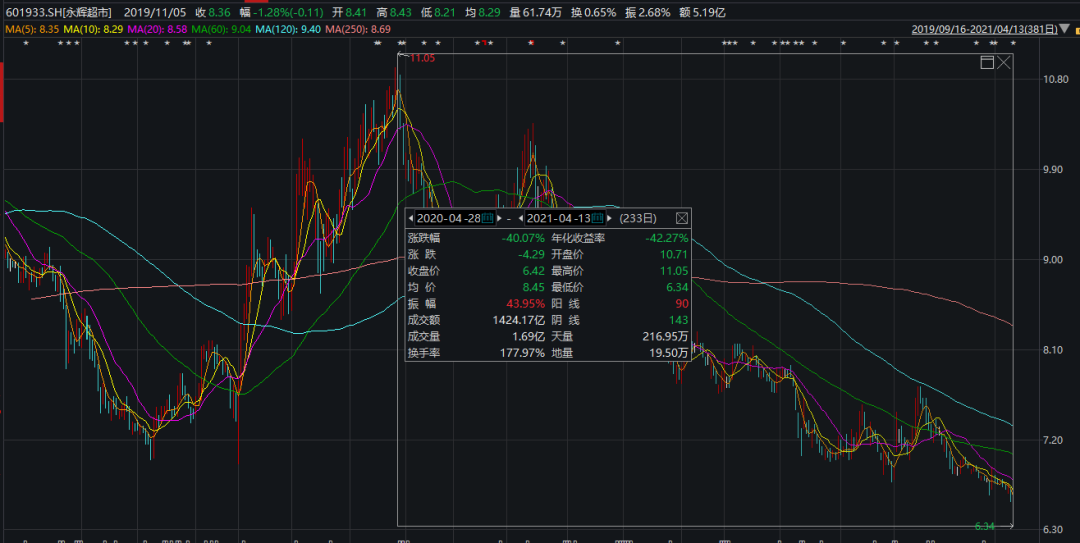Click the 最高价 value 11.05 in panel
Image resolution: width=1080 pixels, height=543 pixels.
click(x=674, y=271)
